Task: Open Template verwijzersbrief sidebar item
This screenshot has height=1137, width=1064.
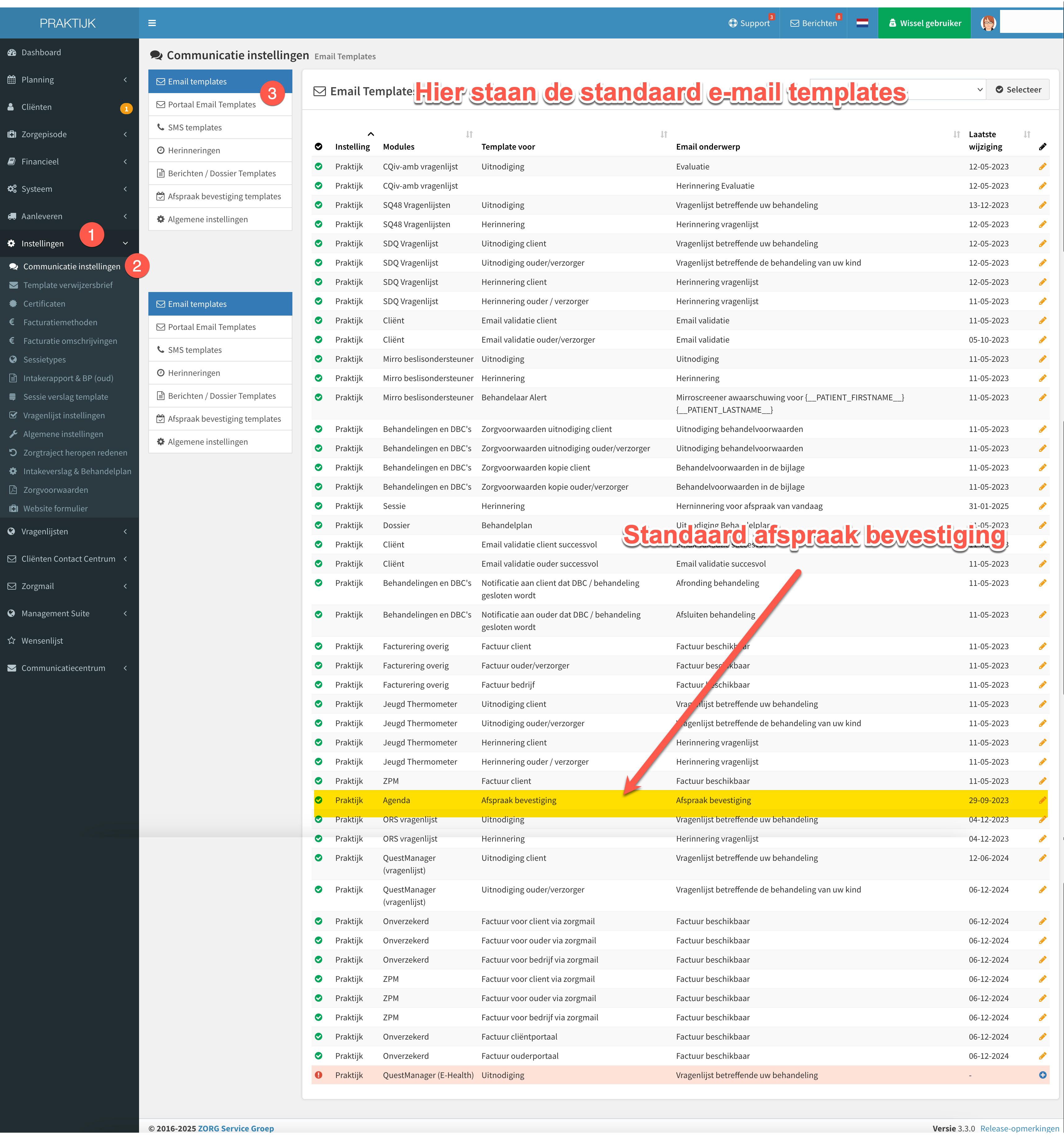Action: click(69, 285)
